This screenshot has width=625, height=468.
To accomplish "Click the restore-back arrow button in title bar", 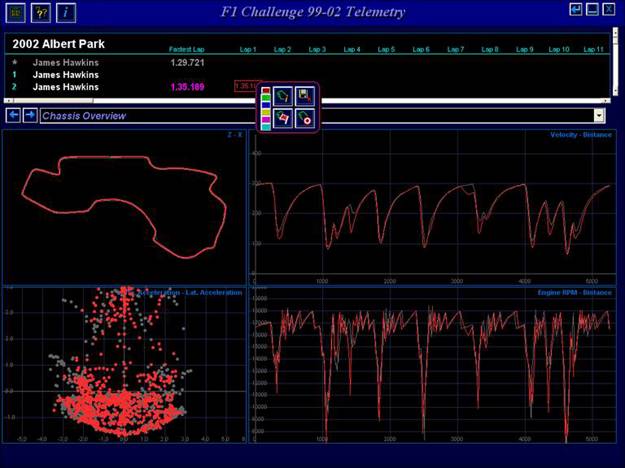I will coord(575,9).
